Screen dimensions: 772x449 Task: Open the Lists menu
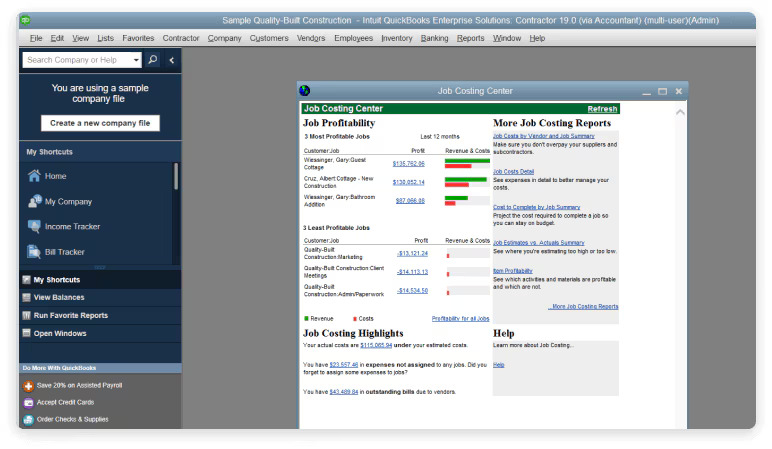point(105,38)
